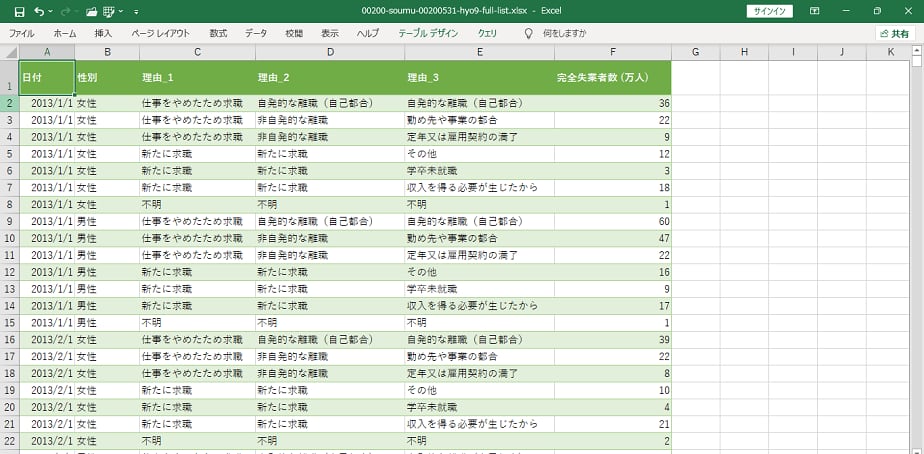Click the 共有 share button
Viewport: 924px width, 454px height.
[895, 34]
